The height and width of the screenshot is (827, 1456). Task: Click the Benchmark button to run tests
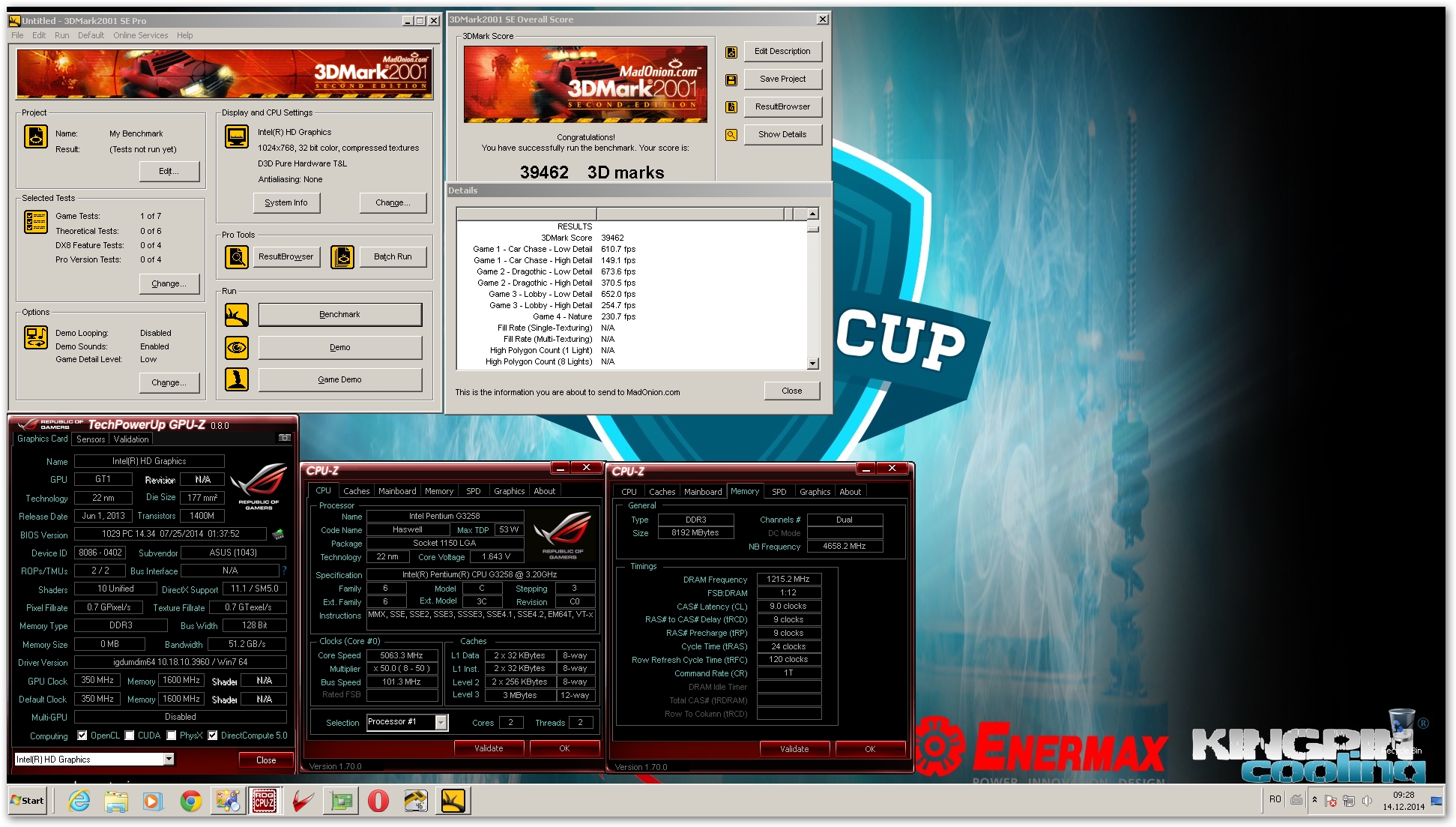coord(340,315)
